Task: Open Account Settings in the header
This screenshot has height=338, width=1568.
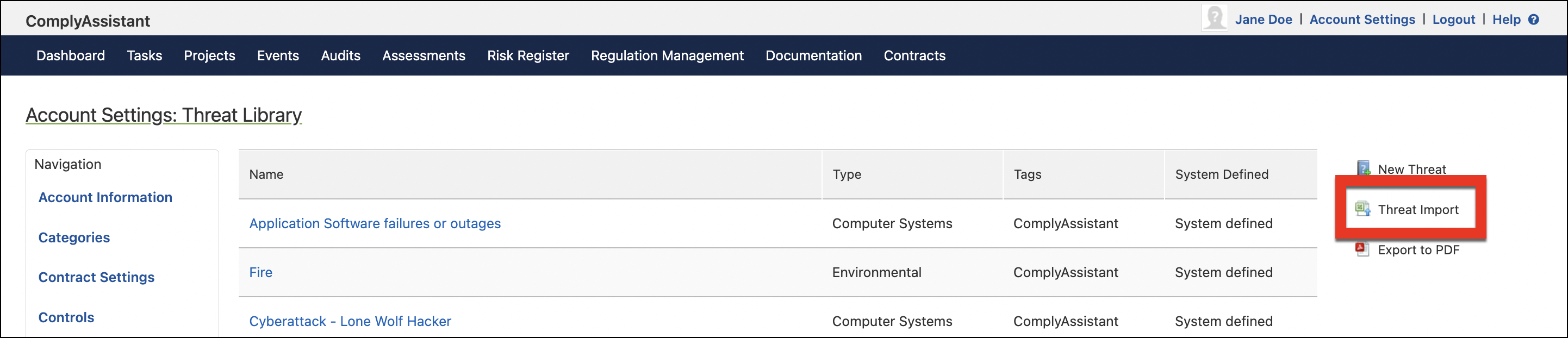Action: pyautogui.click(x=1362, y=20)
